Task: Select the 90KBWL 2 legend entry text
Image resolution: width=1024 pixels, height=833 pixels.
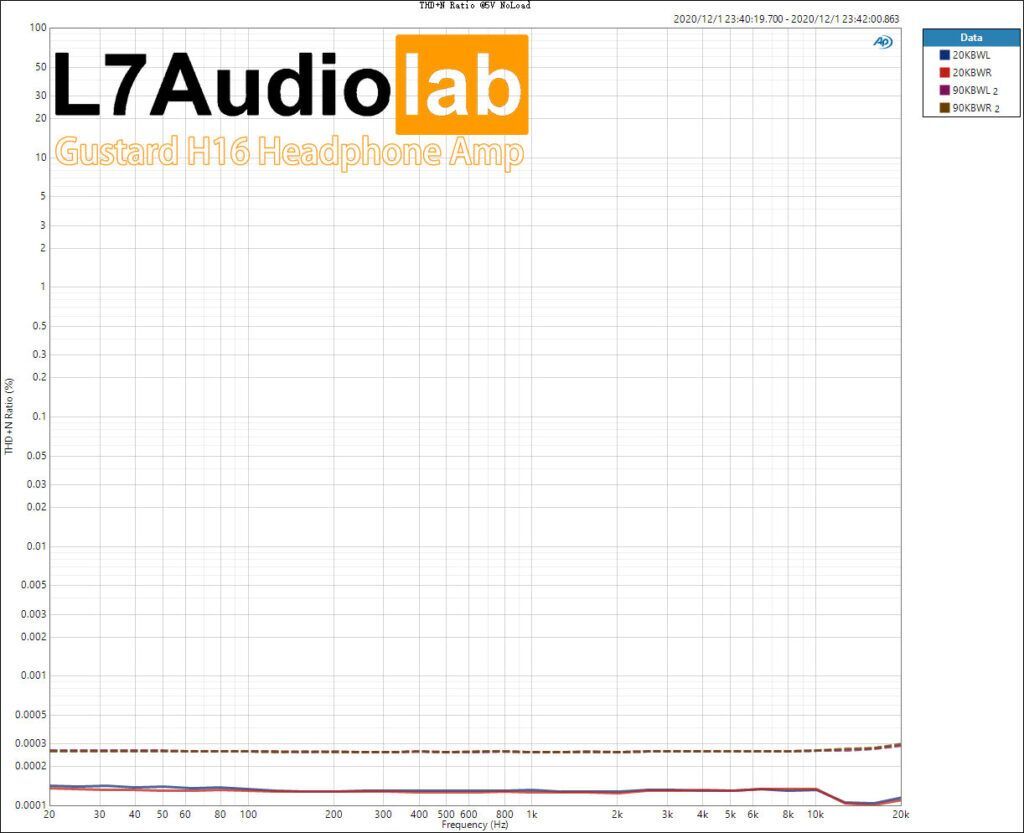Action: (x=975, y=91)
